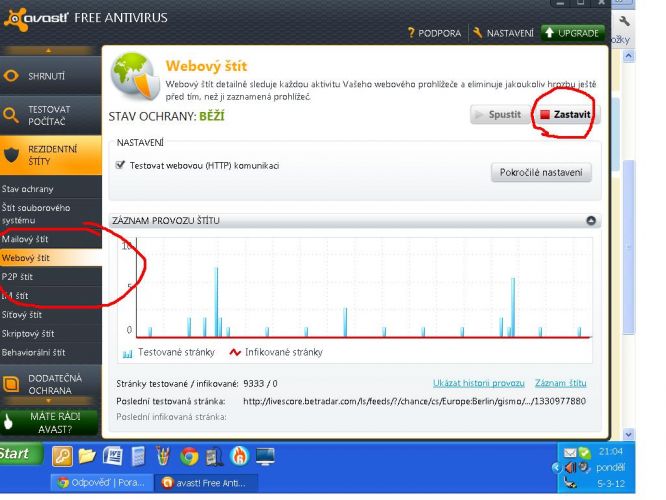The width and height of the screenshot is (666, 500).
Task: Click the background window scrollbar down arrow
Action: click(x=628, y=434)
